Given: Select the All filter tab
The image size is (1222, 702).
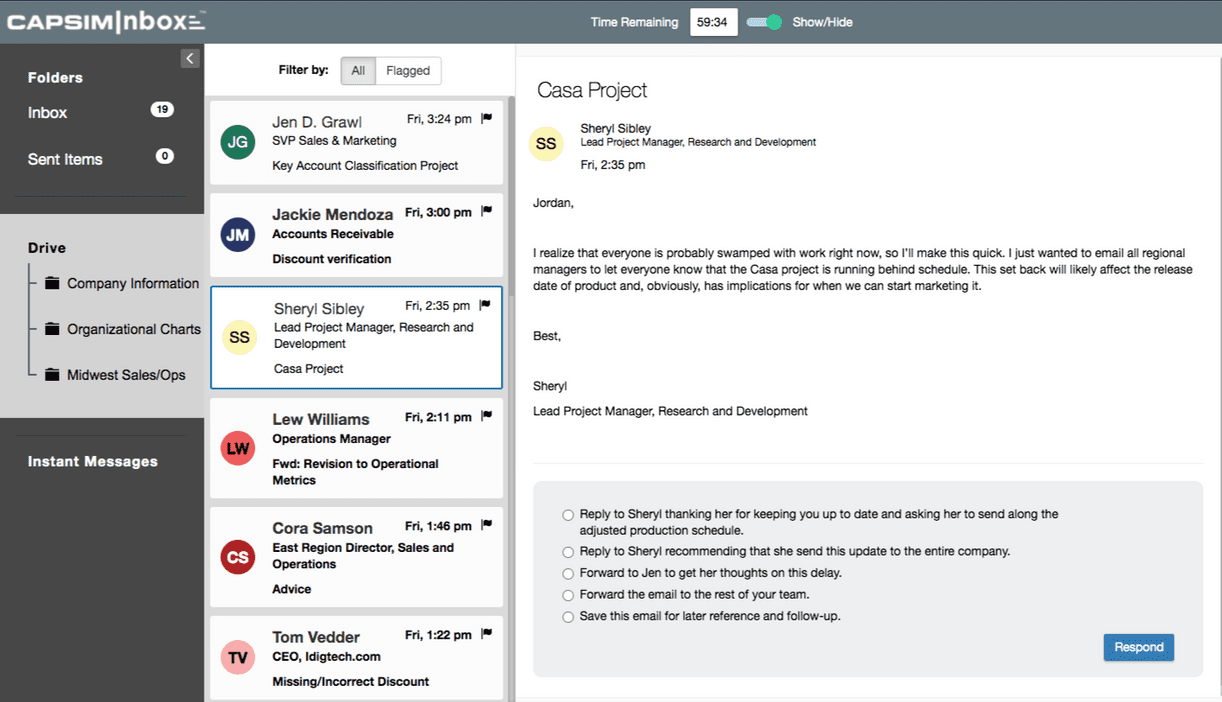Looking at the screenshot, I should point(357,70).
